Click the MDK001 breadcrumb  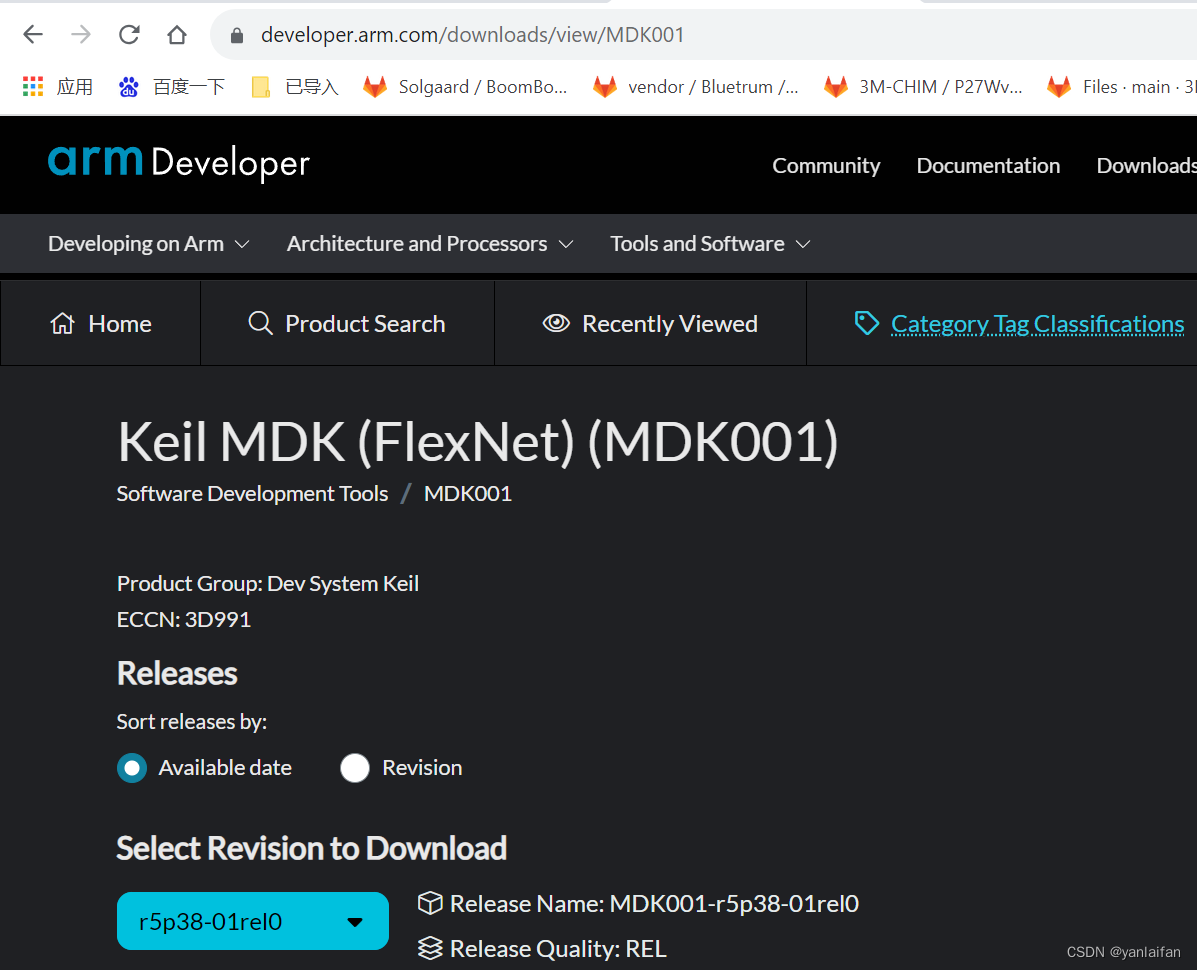pos(468,494)
